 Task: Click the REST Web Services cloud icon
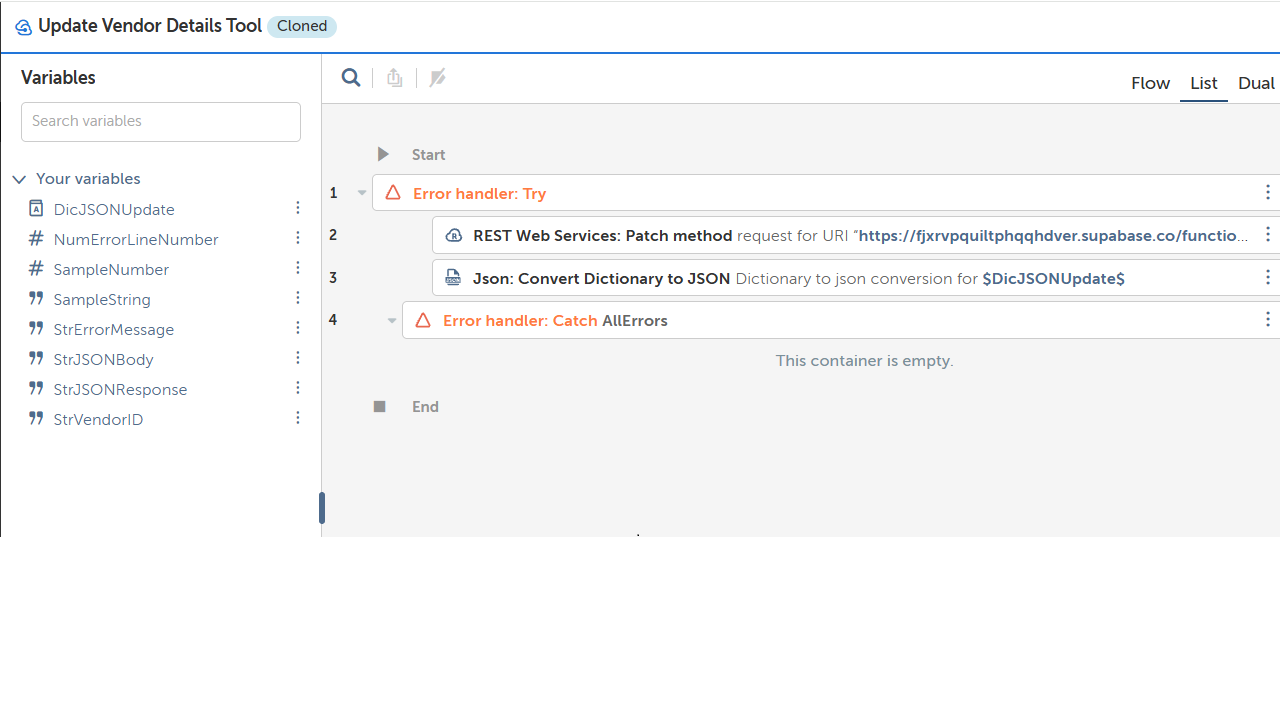point(453,236)
